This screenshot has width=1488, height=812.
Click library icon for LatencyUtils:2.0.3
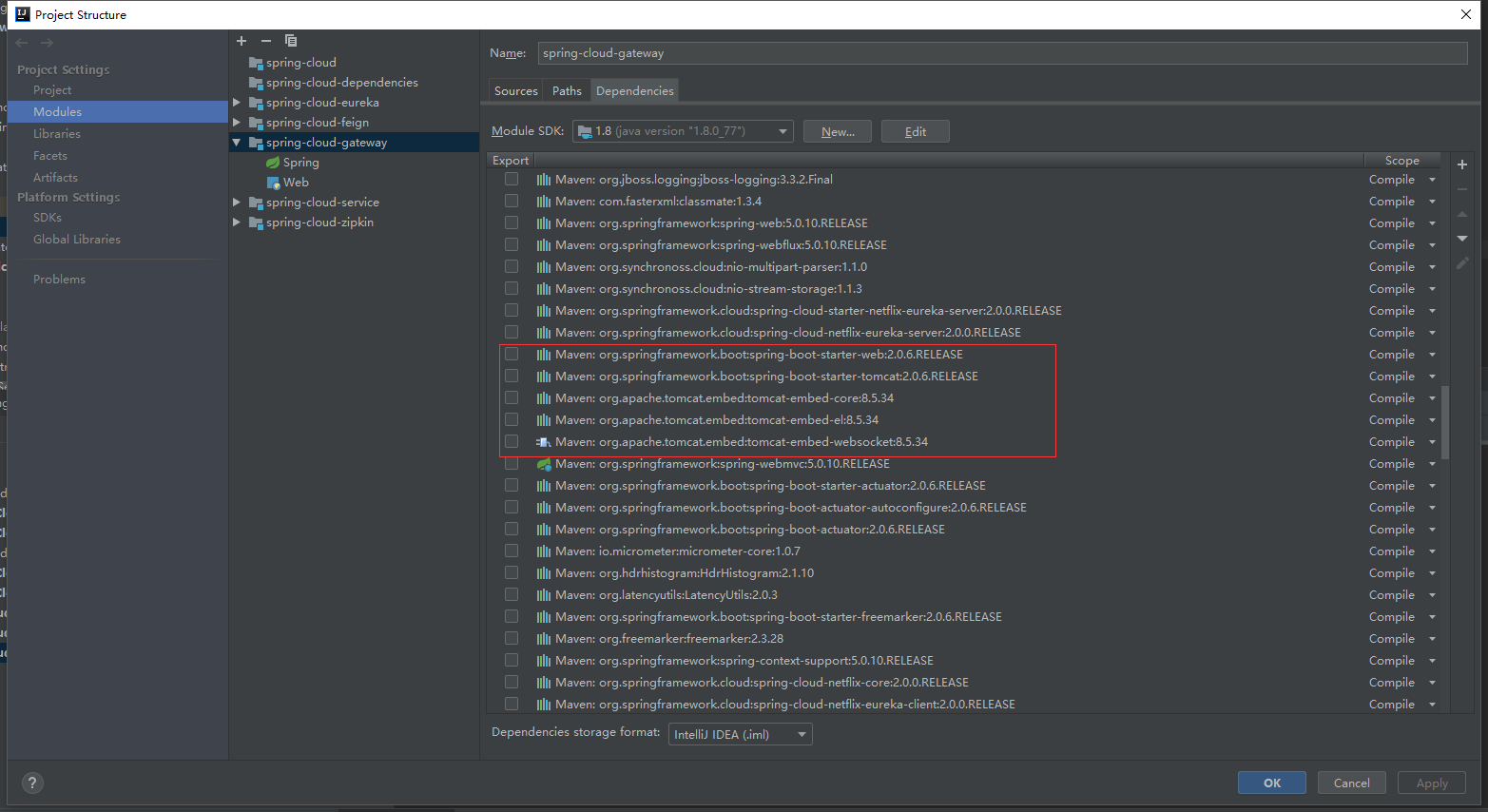point(544,595)
